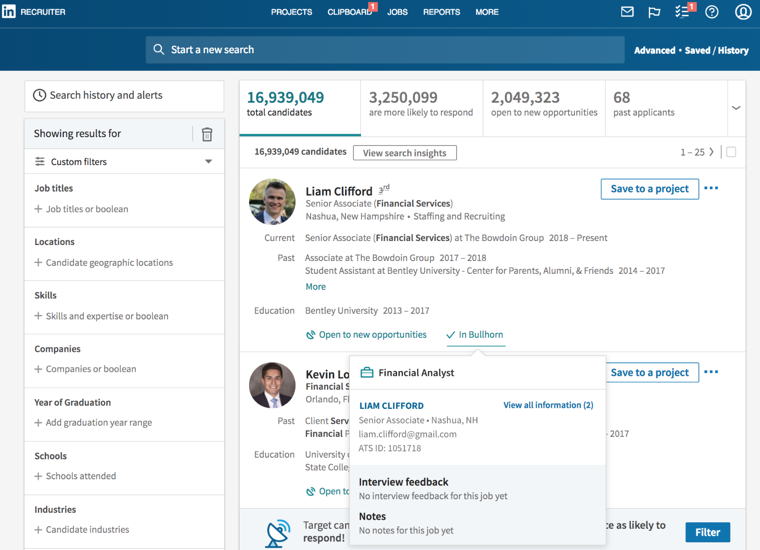Click the Start a new search field
The image size is (760, 550).
385,49
